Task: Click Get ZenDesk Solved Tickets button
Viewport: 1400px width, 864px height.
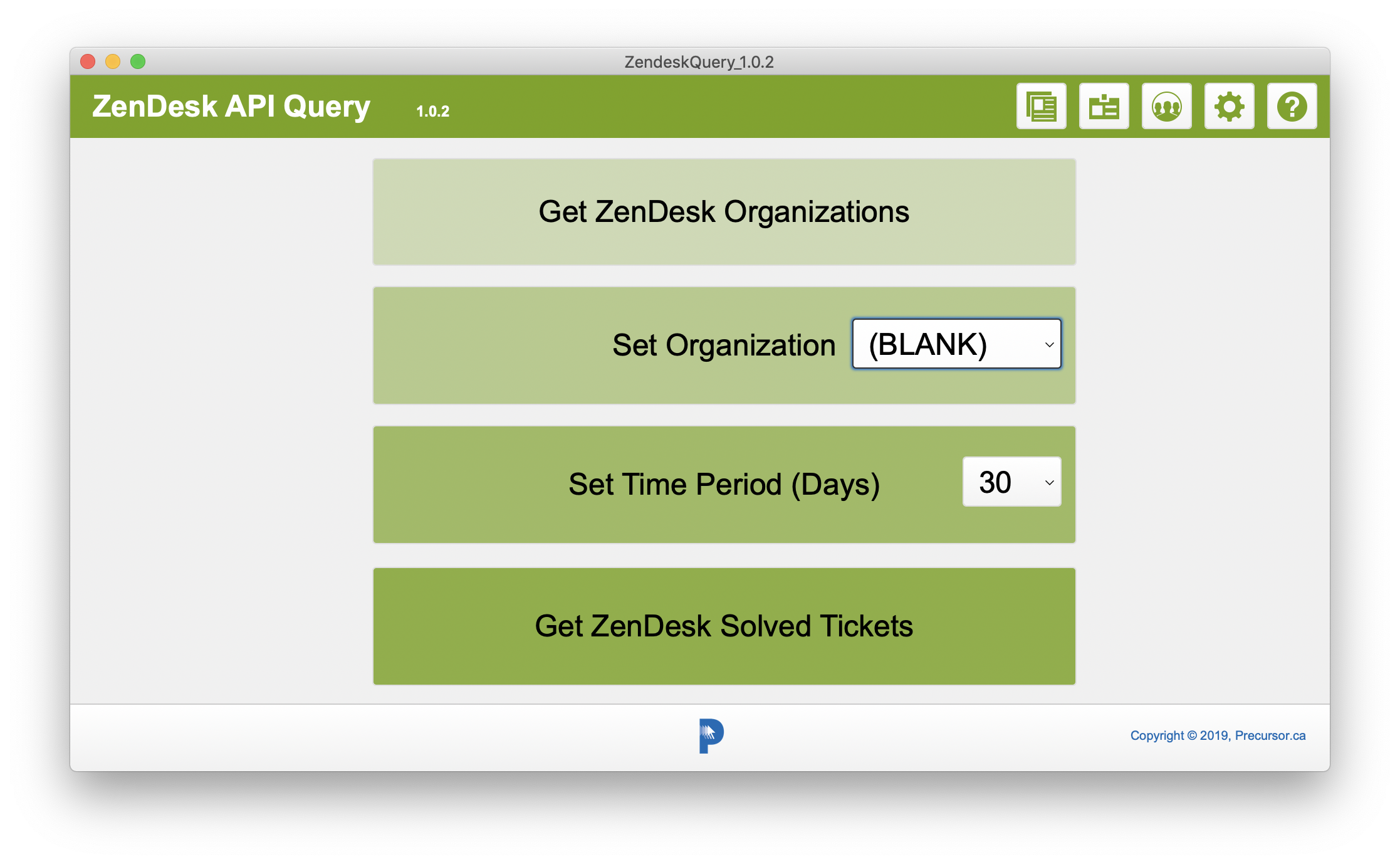Action: [x=724, y=626]
